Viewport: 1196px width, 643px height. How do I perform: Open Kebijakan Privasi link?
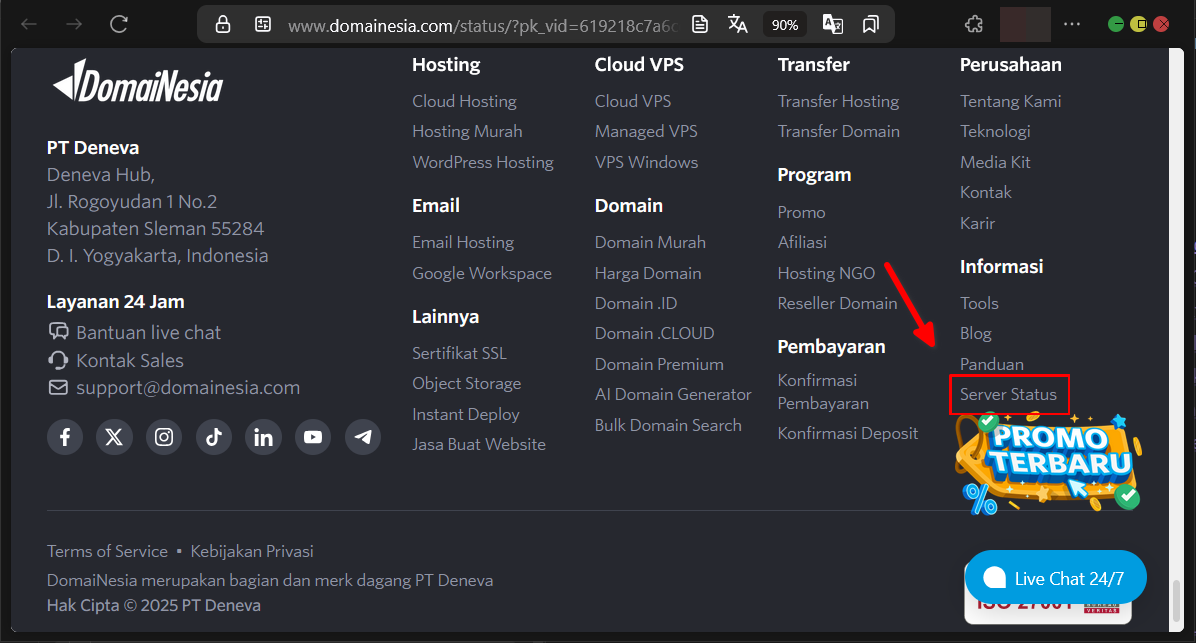pyautogui.click(x=252, y=551)
